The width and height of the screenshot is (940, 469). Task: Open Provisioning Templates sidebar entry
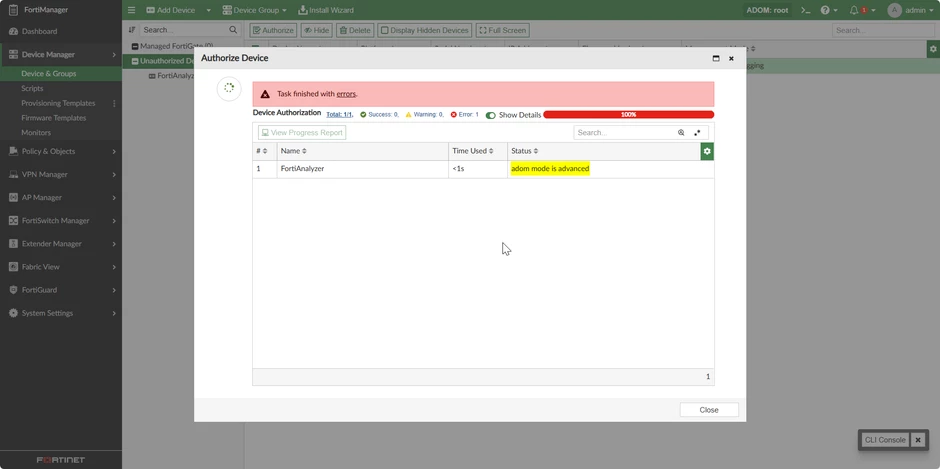point(58,103)
